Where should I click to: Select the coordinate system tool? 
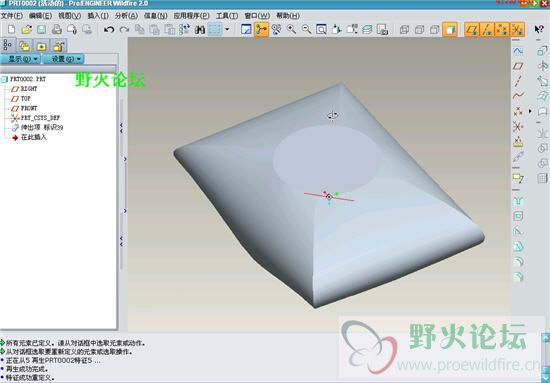[518, 126]
